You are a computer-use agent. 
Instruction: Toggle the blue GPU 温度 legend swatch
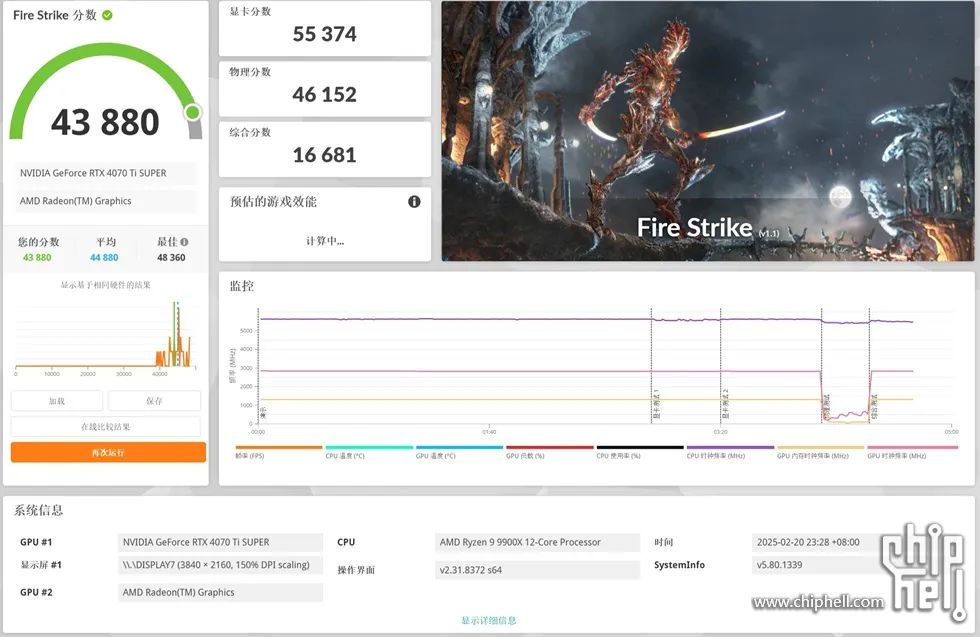click(459, 447)
